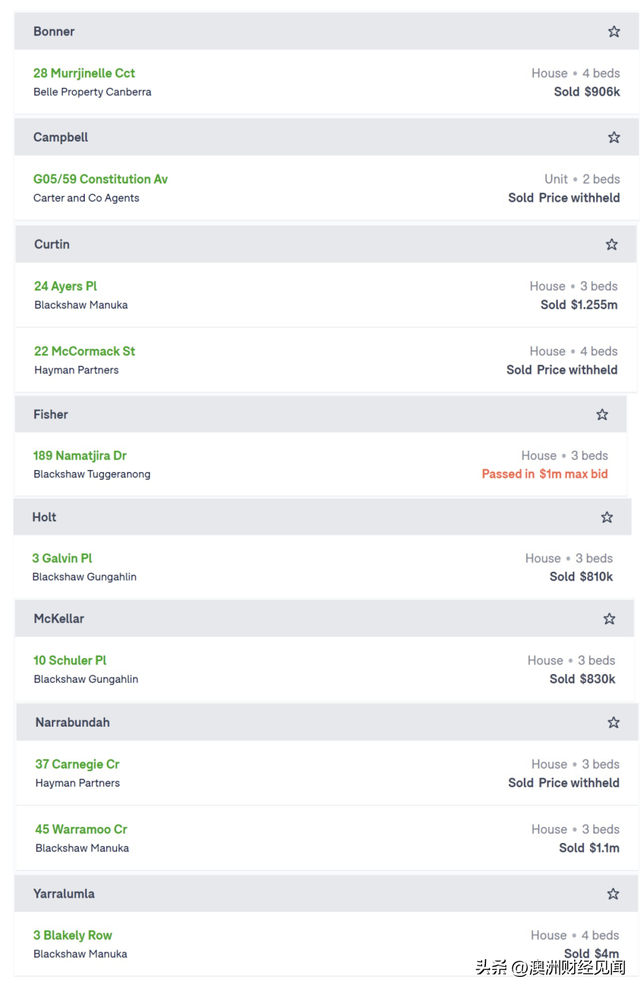Image resolution: width=640 pixels, height=990 pixels.
Task: Favorite the Campbell suburb star
Action: [x=613, y=137]
